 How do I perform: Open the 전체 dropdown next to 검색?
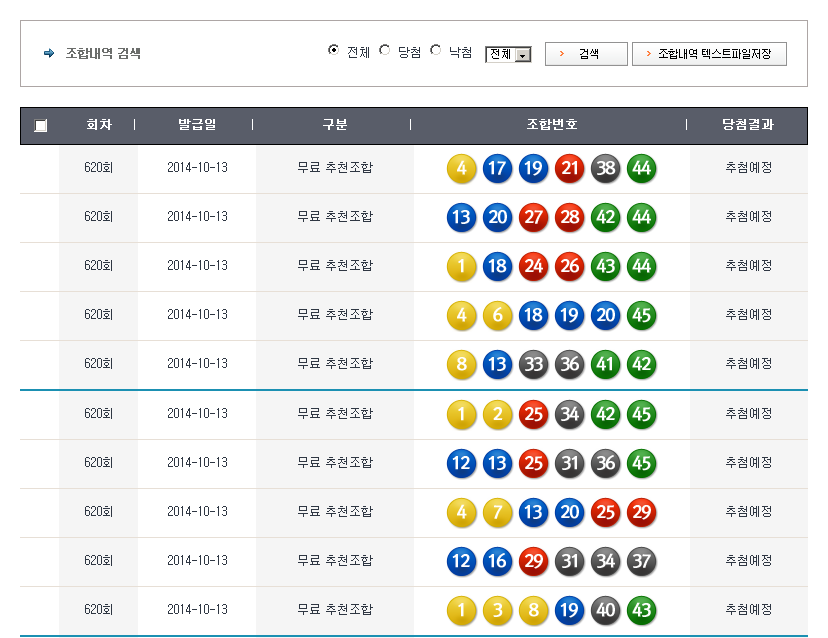pyautogui.click(x=508, y=55)
